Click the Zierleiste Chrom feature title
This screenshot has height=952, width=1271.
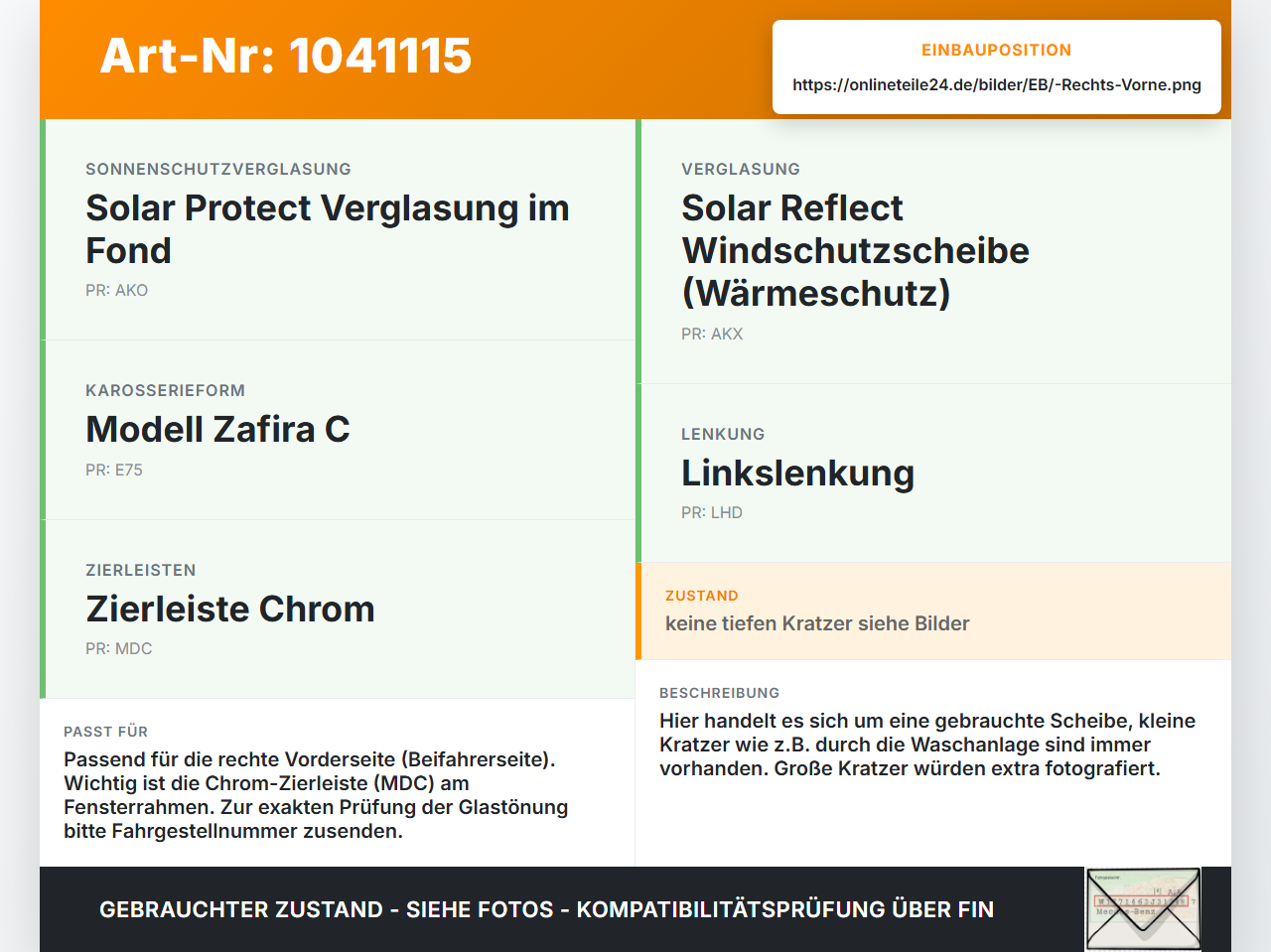pyautogui.click(x=230, y=609)
